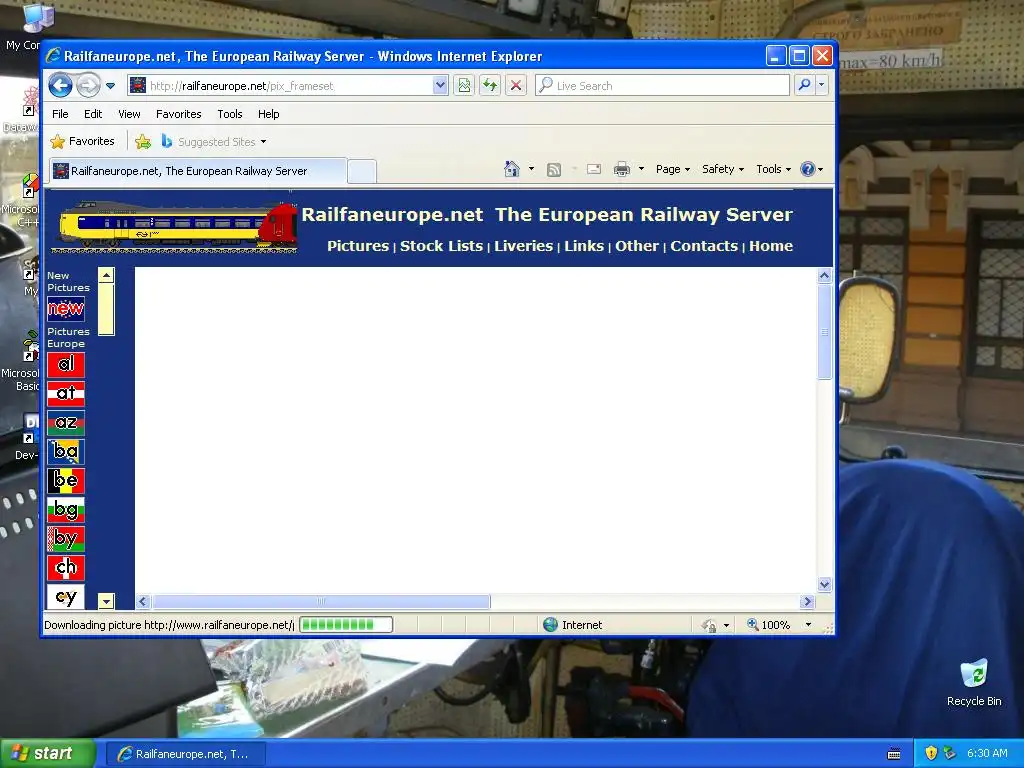The image size is (1024, 768).
Task: Click the horizontal scroll right arrow
Action: pyautogui.click(x=808, y=601)
